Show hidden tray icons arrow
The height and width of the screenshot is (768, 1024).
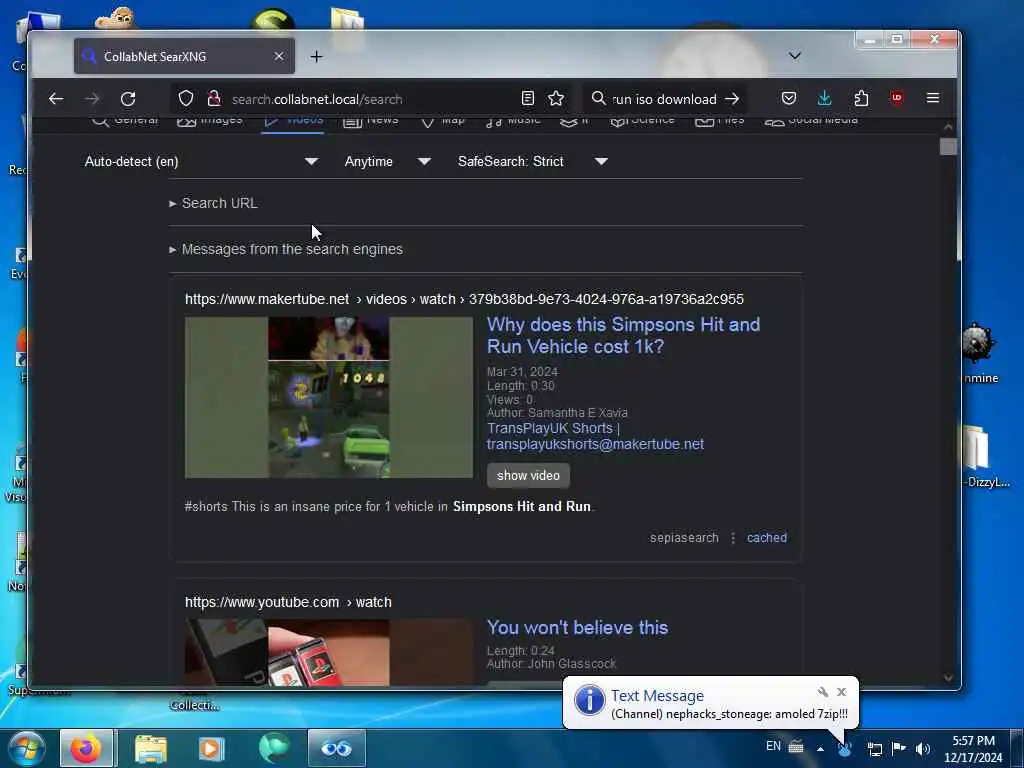pos(820,748)
